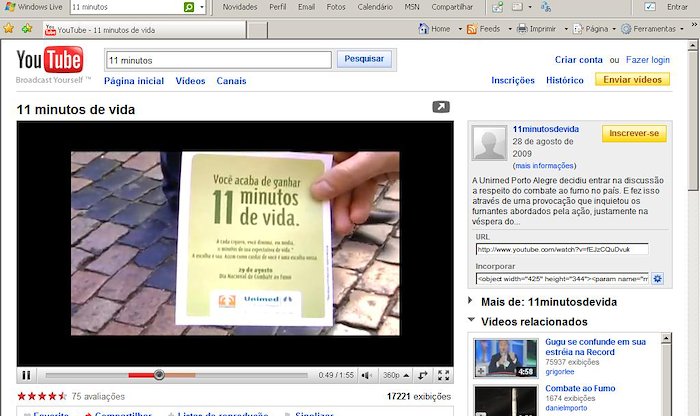Mute the video using the speaker icon
The width and height of the screenshot is (700, 416).
pyautogui.click(x=367, y=375)
